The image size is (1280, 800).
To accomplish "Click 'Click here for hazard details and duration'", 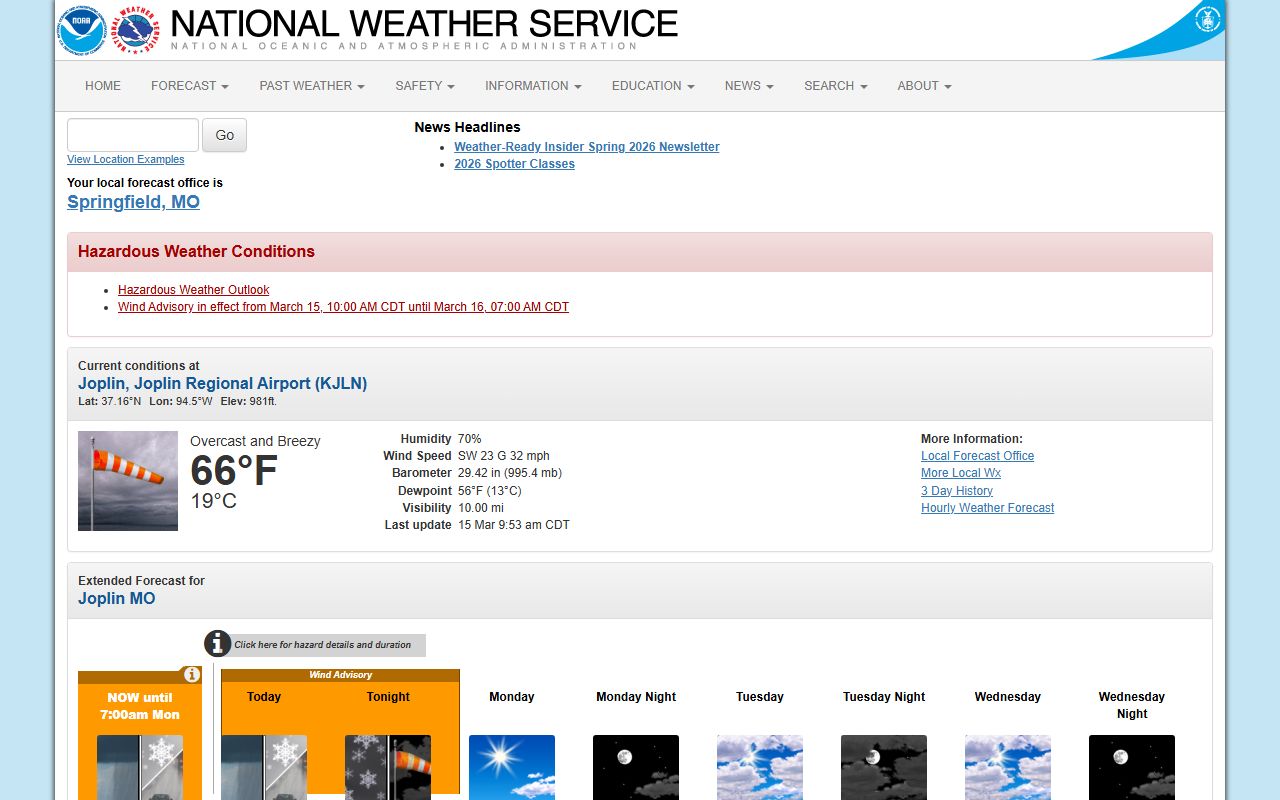I will click(323, 645).
